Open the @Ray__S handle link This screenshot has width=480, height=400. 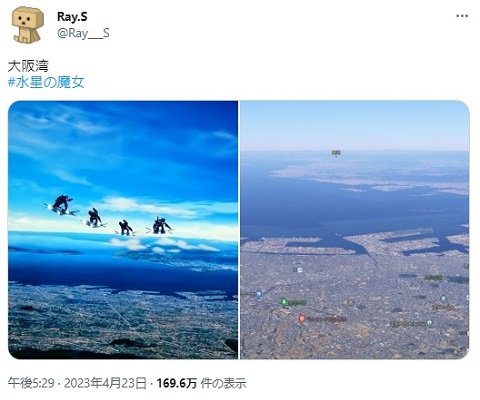point(83,33)
